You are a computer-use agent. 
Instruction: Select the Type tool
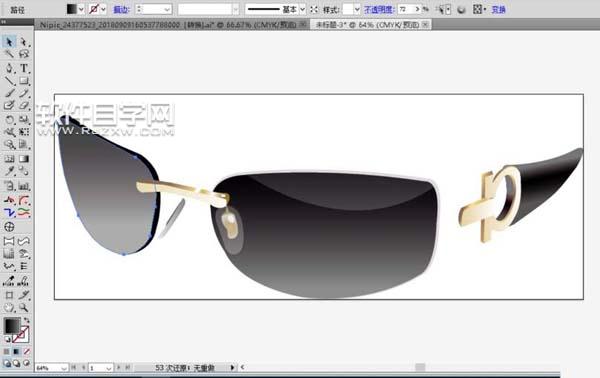click(24, 68)
